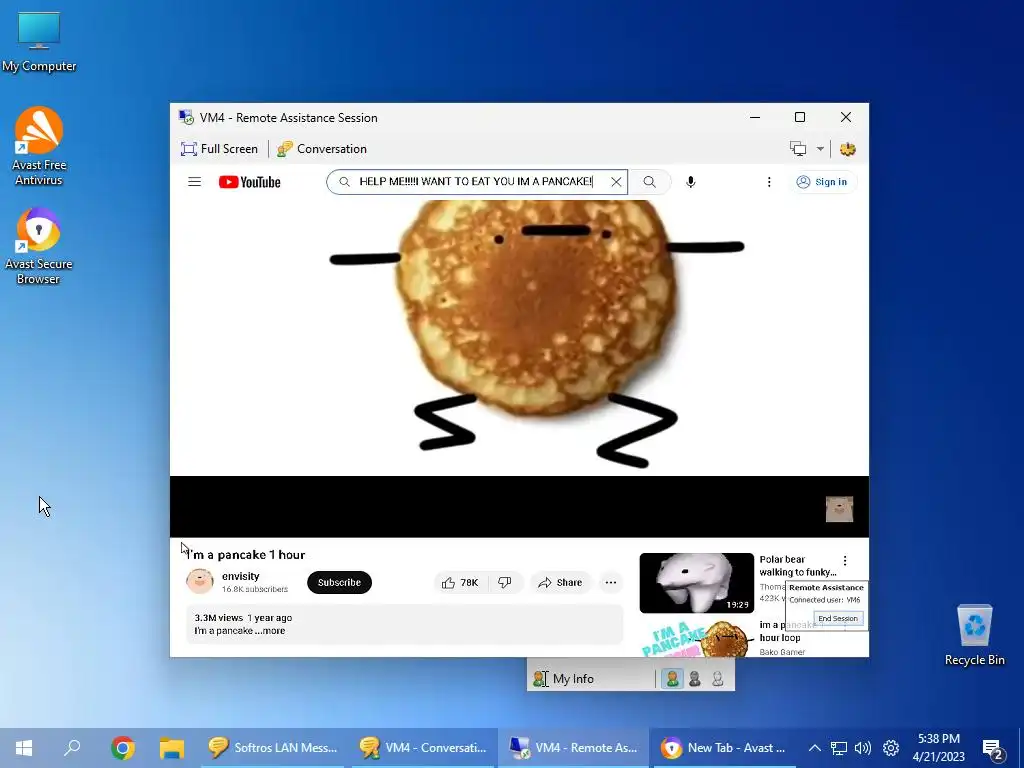
Task: Click End Session in Remote Assistance popup
Action: pyautogui.click(x=838, y=618)
